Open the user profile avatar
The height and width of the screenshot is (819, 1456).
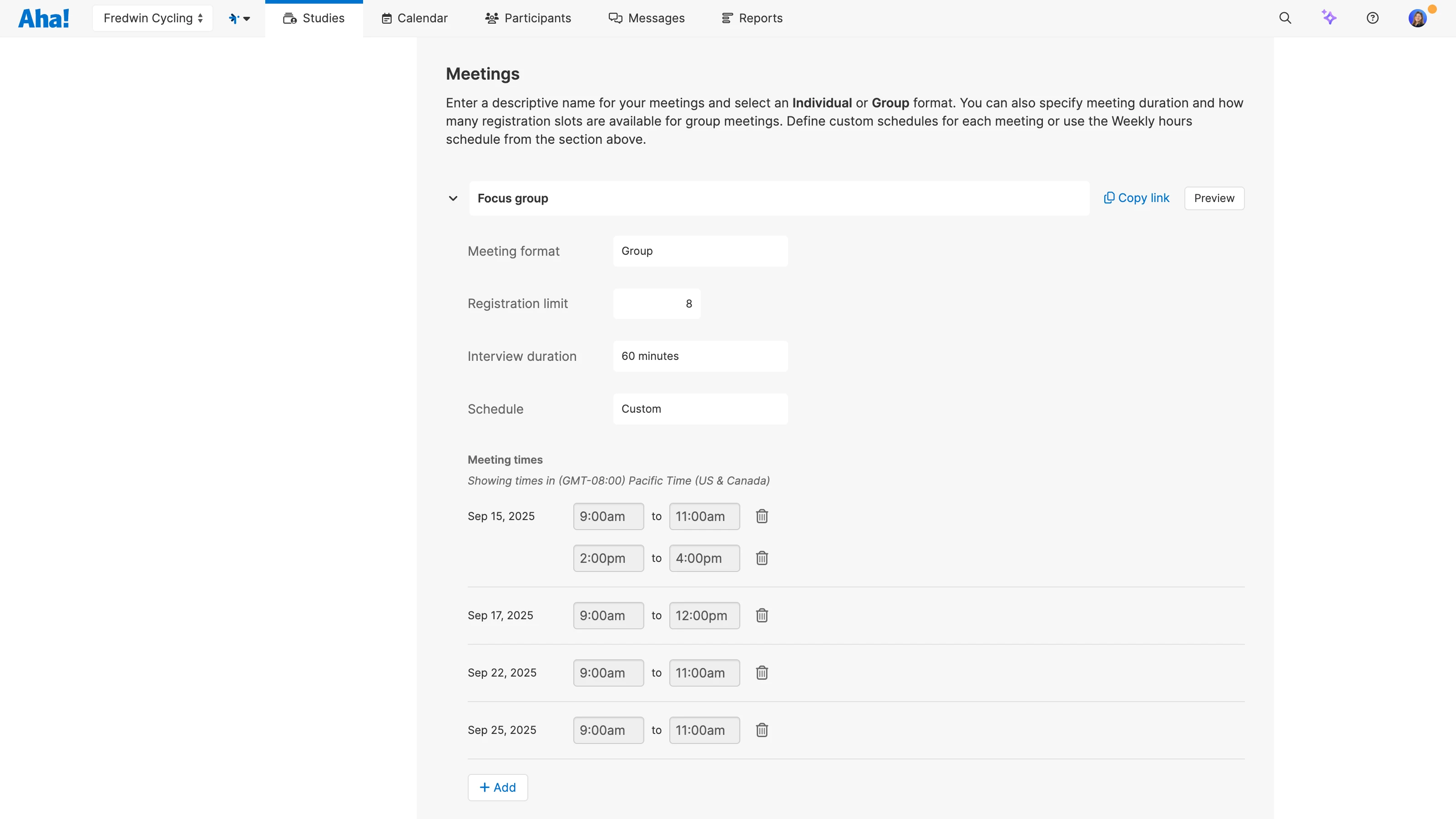(x=1417, y=18)
